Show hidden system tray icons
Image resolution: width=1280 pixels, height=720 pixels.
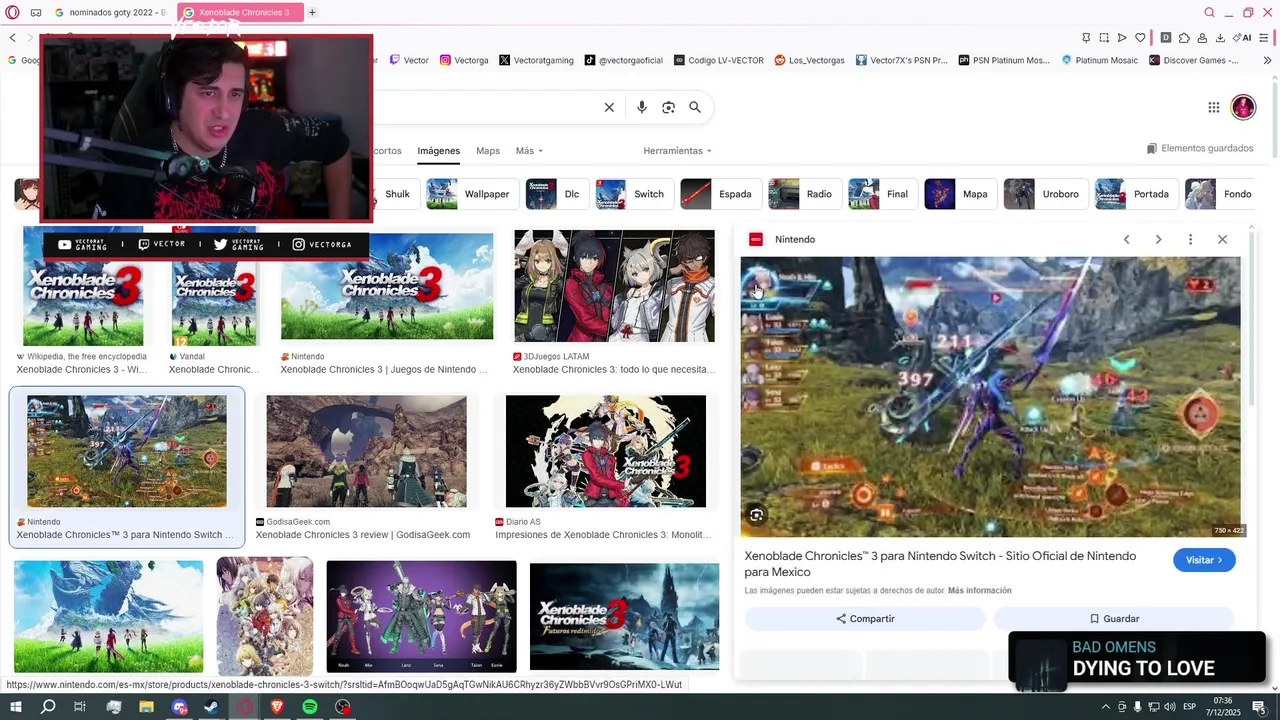(x=1106, y=707)
